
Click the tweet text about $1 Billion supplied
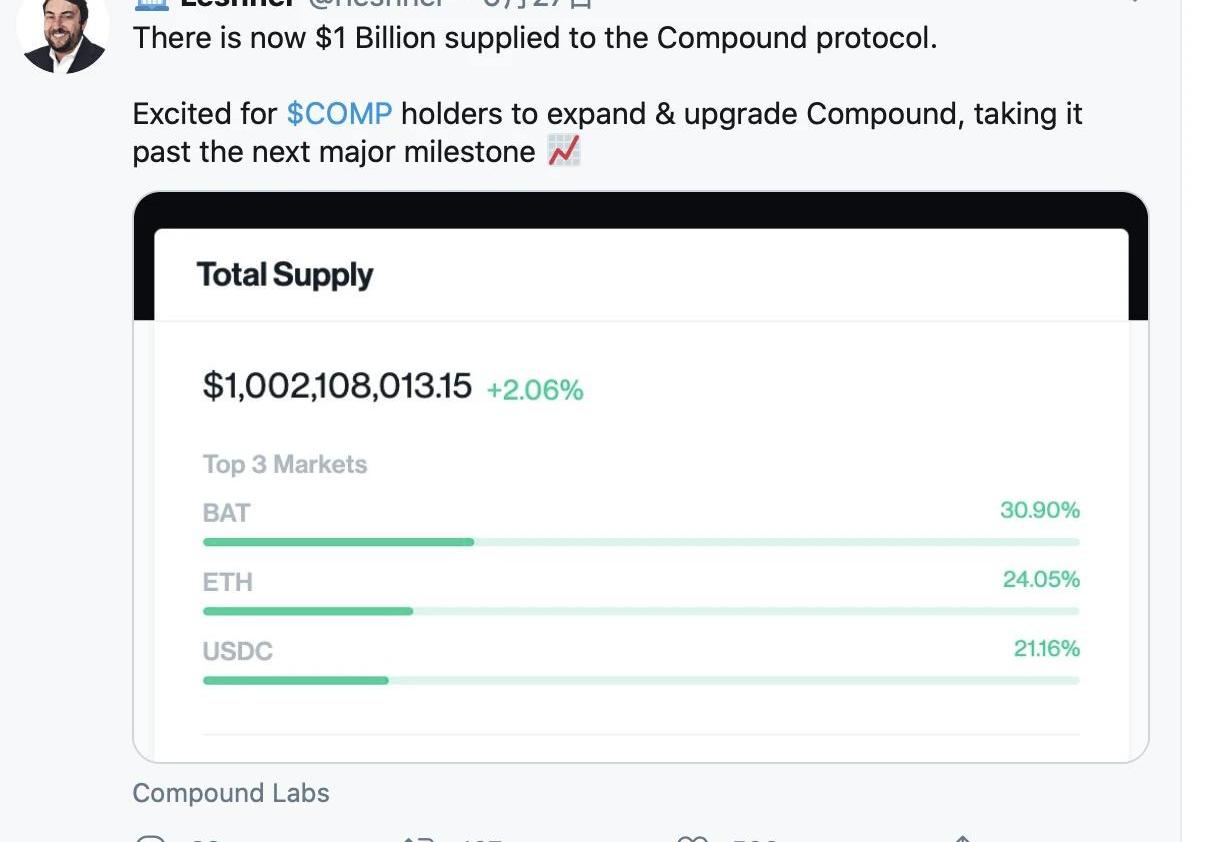[x=535, y=38]
